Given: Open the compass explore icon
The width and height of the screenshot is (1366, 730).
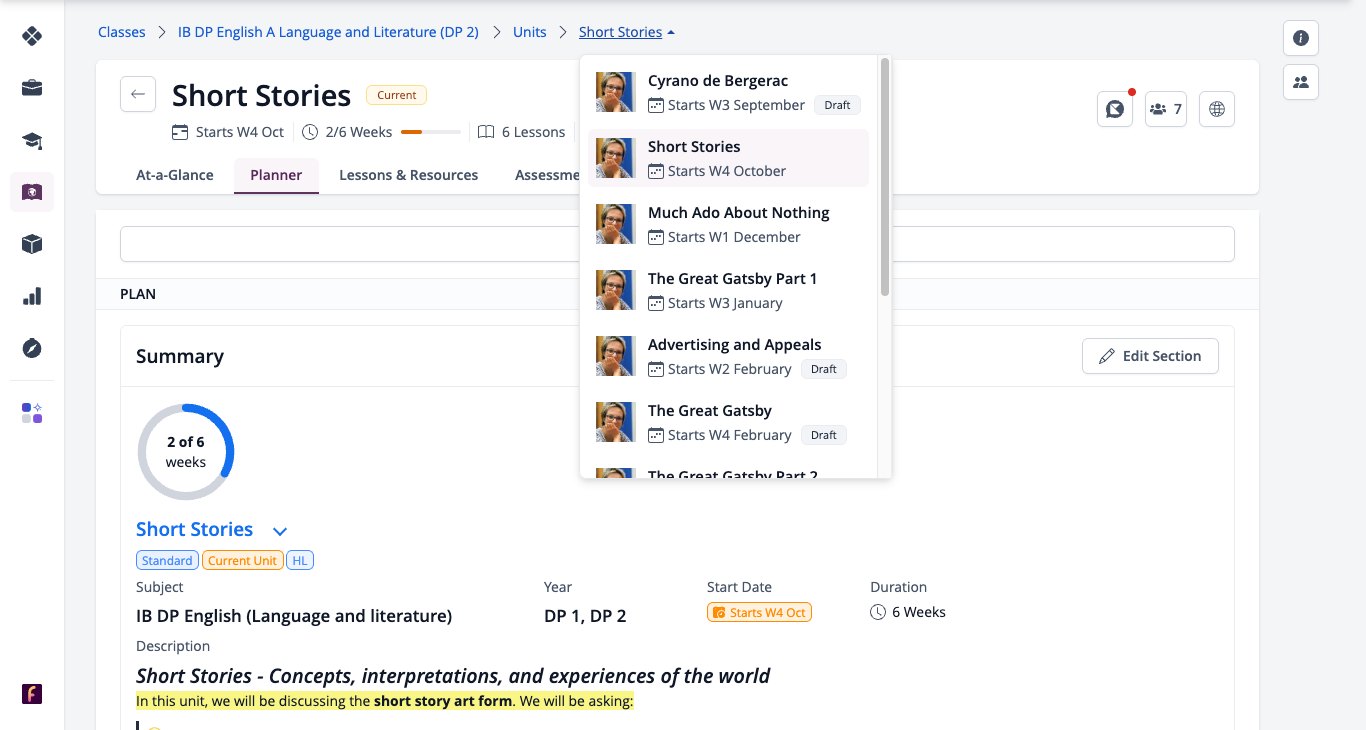Looking at the screenshot, I should 32,348.
